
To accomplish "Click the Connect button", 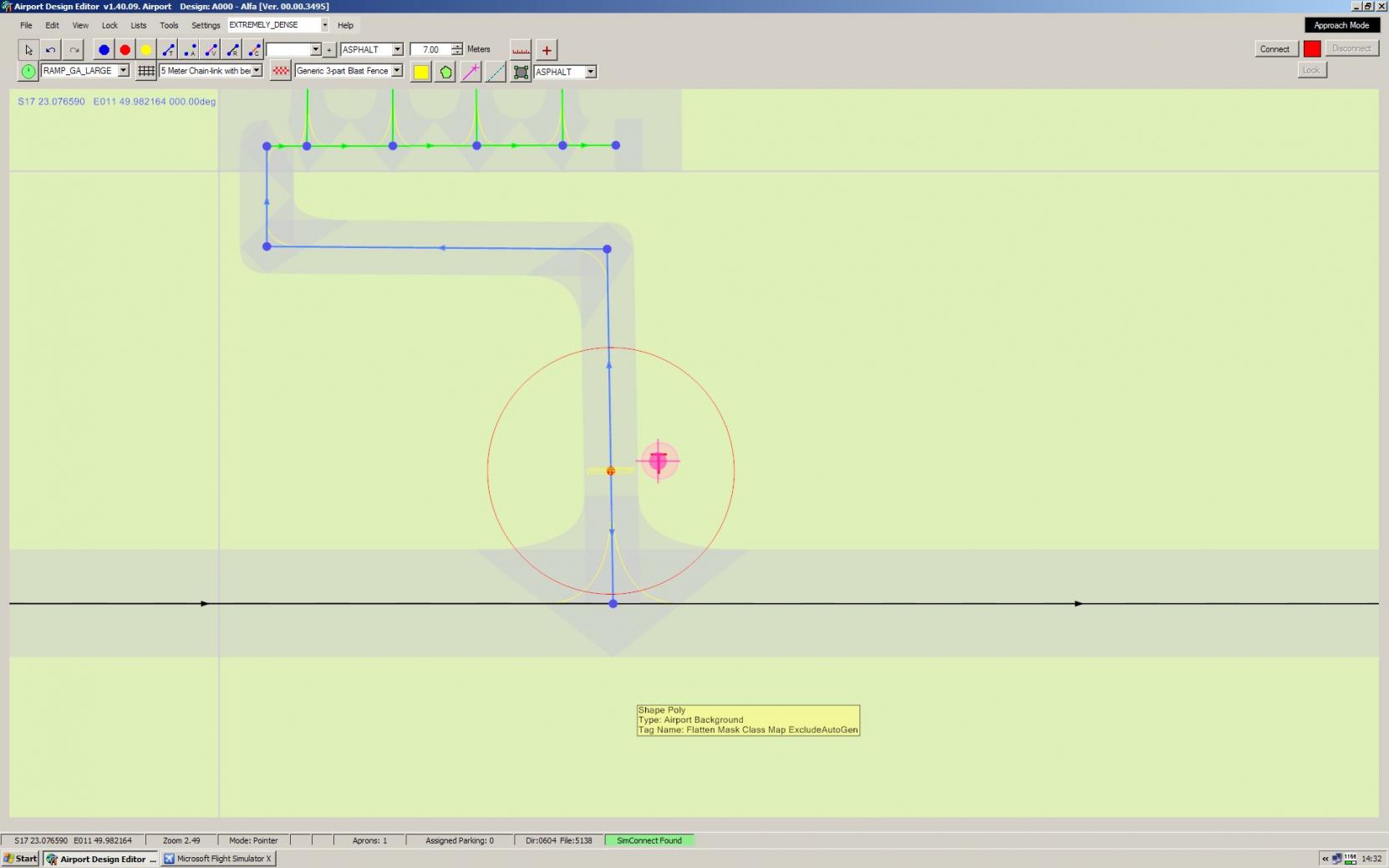I will pos(1275,49).
